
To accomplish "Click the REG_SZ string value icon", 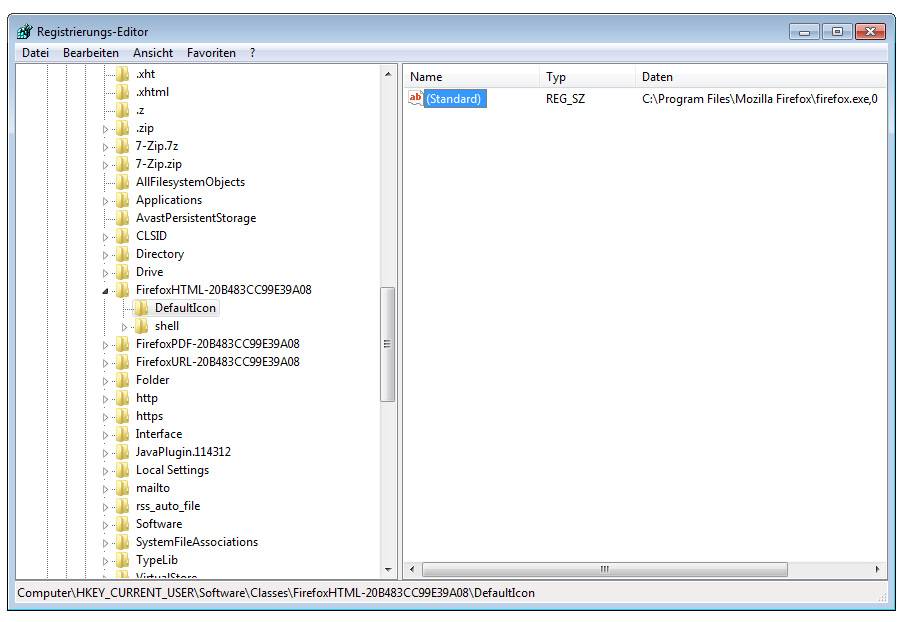I will [416, 98].
